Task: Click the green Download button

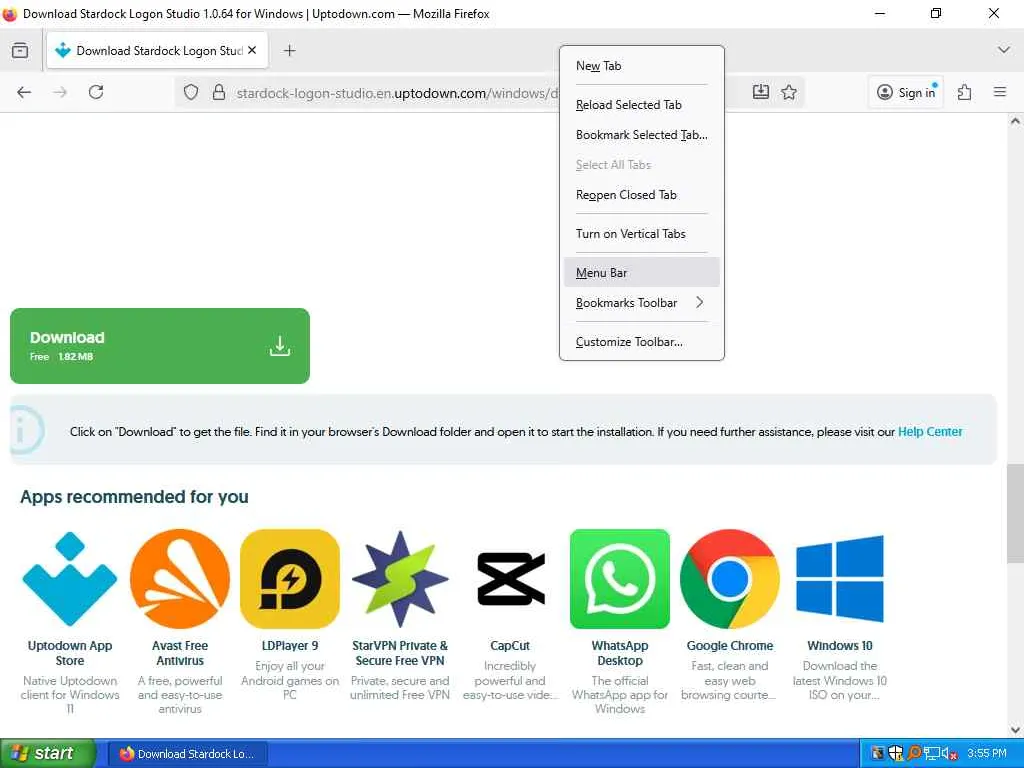Action: [160, 346]
